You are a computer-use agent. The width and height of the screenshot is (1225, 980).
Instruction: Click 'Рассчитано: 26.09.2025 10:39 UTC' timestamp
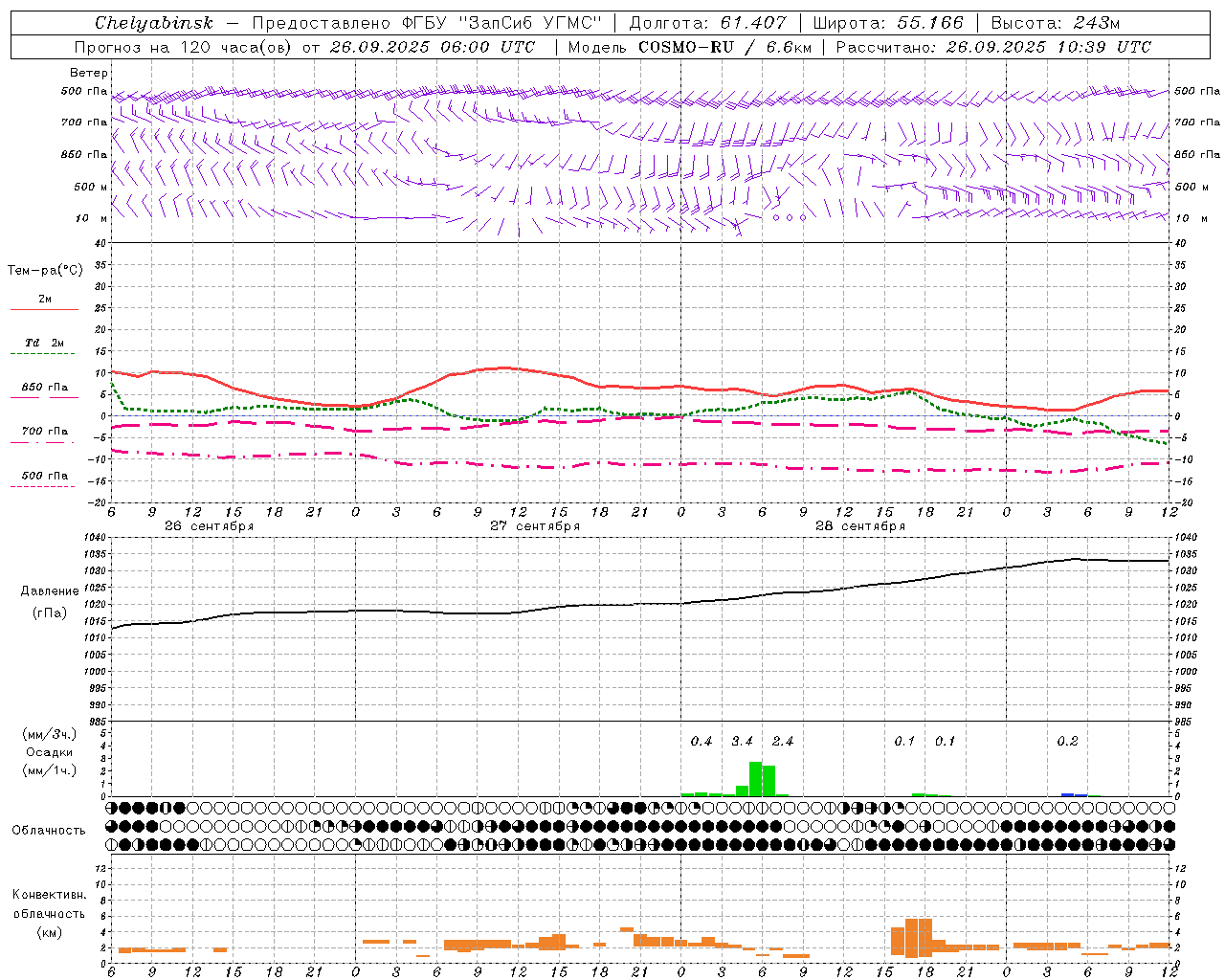click(993, 47)
